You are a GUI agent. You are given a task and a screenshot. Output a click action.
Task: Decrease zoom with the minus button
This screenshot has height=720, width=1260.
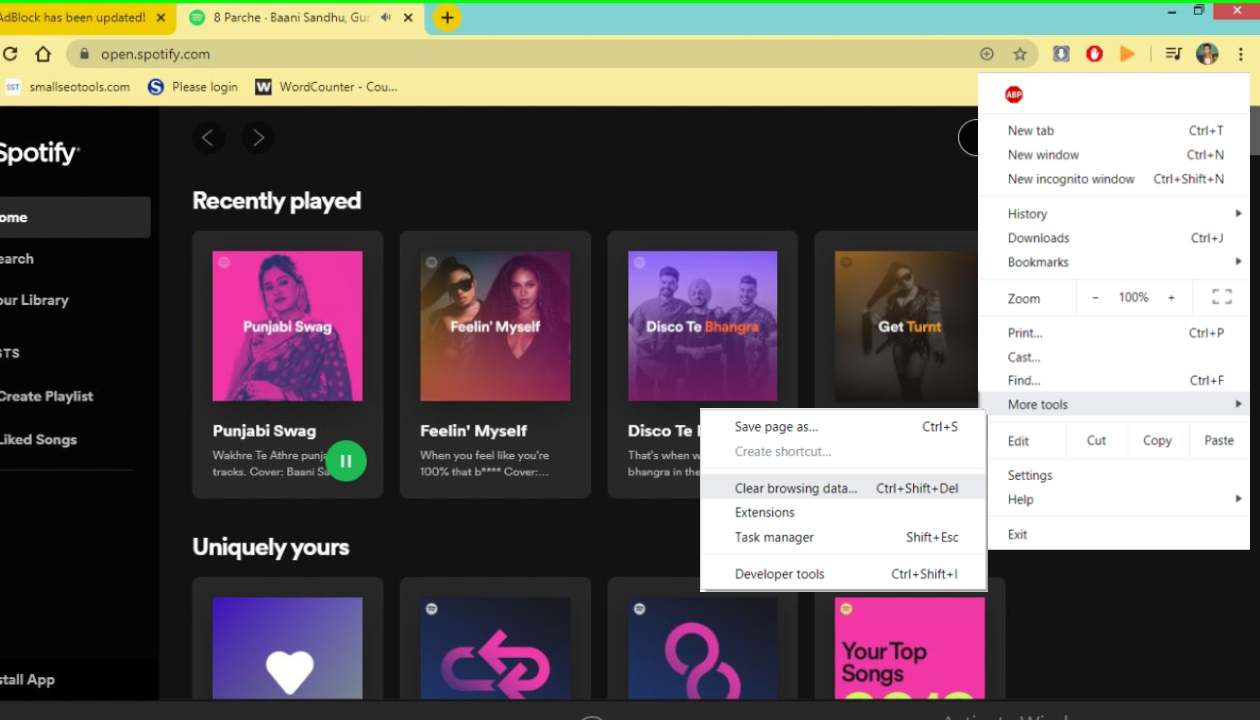(1095, 297)
